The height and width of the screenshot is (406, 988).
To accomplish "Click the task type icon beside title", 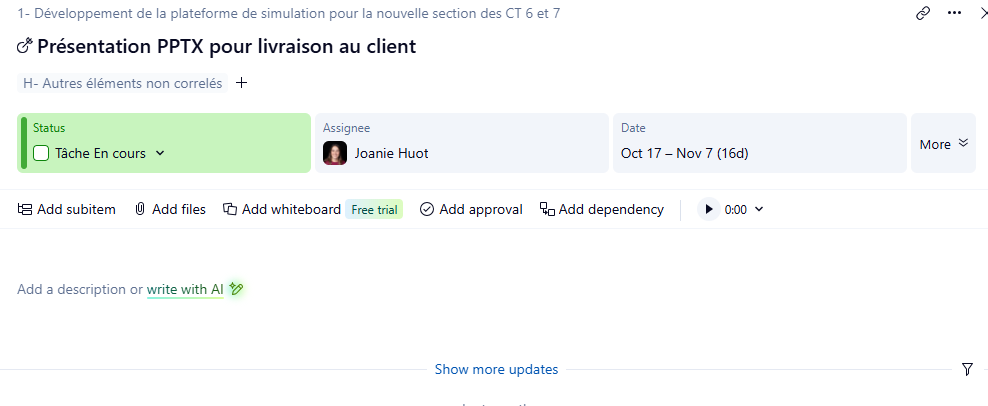I will point(26,46).
